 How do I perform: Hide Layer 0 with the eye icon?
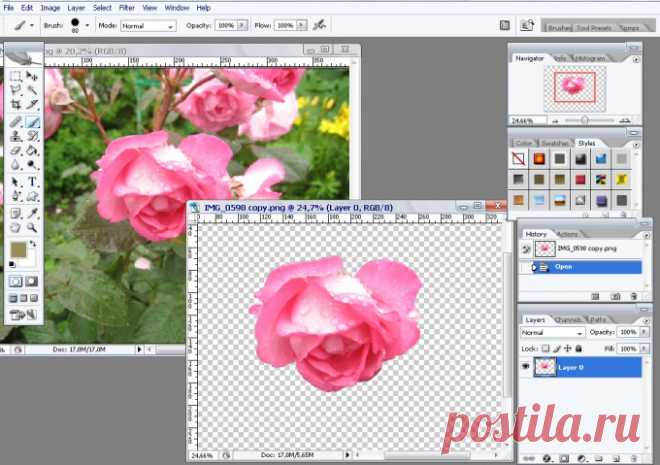pos(528,367)
